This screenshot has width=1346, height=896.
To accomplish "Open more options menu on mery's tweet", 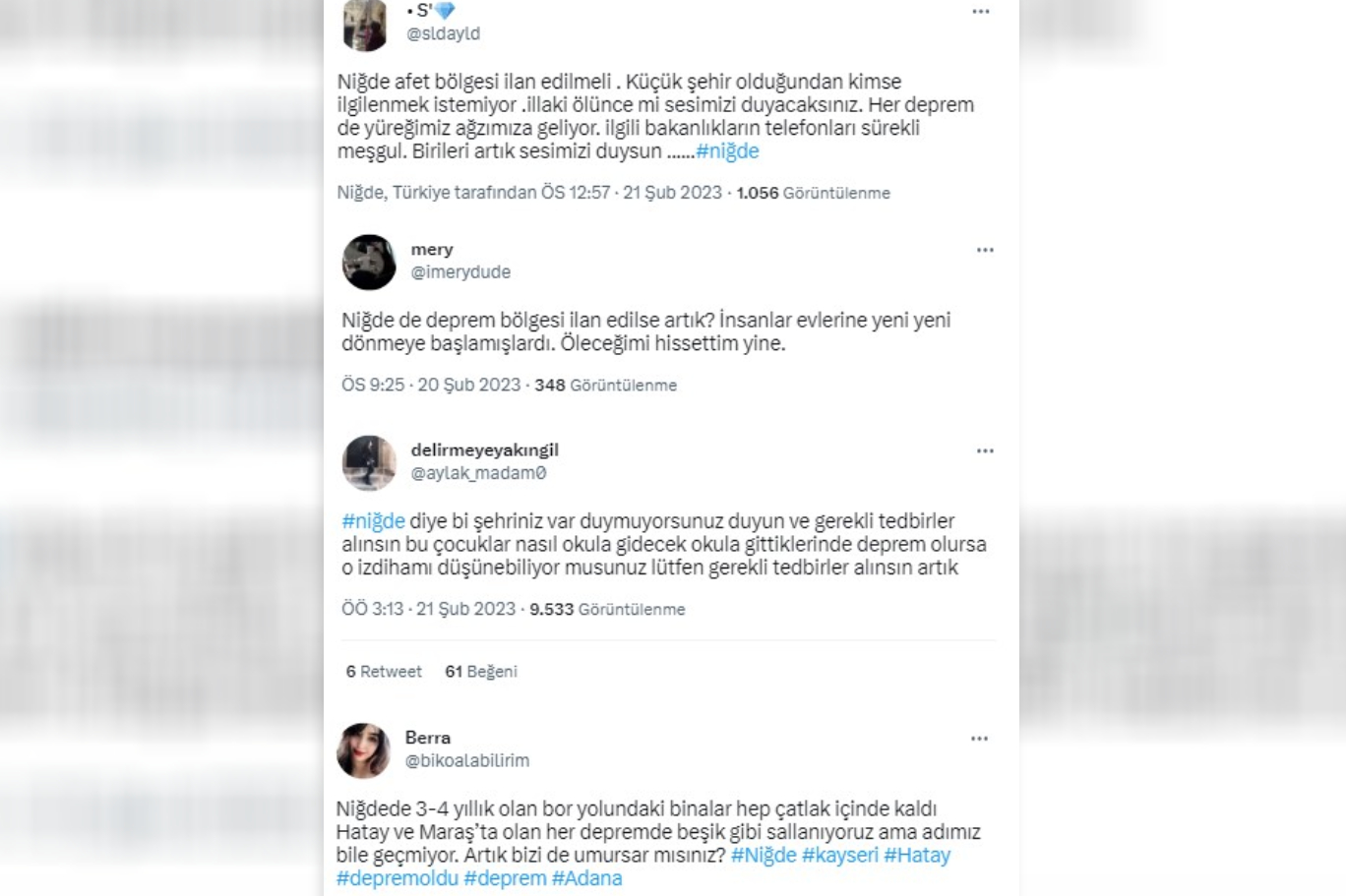I will pos(985,250).
